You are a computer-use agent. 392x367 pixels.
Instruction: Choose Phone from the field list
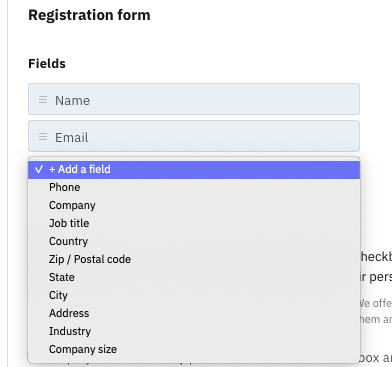[194, 187]
